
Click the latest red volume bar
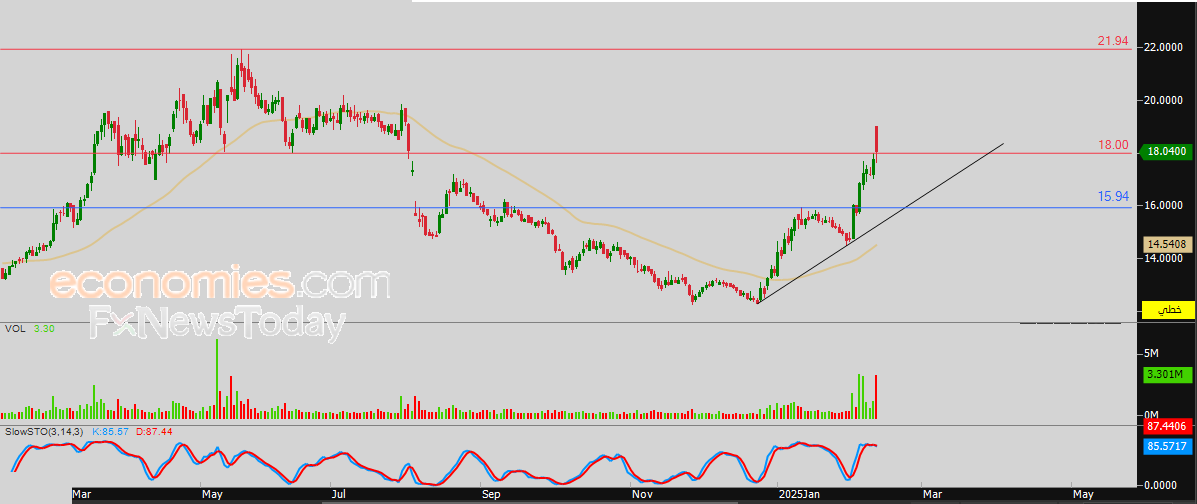(x=876, y=397)
